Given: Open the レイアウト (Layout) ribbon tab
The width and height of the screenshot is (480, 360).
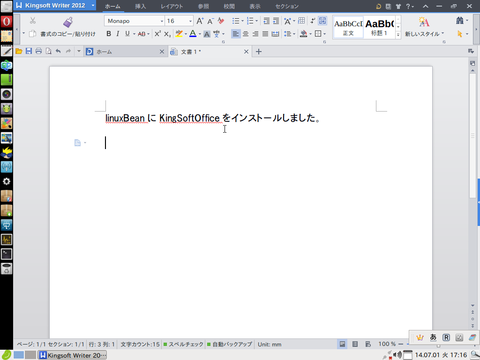Looking at the screenshot, I should click(x=172, y=6).
